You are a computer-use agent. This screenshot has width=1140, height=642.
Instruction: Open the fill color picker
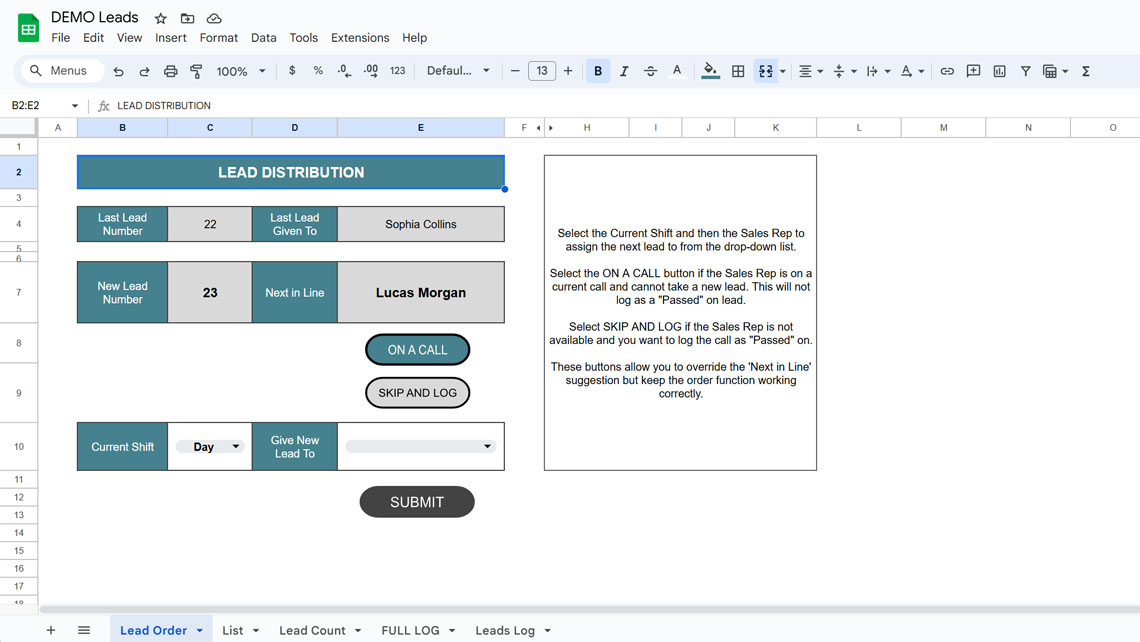[710, 71]
